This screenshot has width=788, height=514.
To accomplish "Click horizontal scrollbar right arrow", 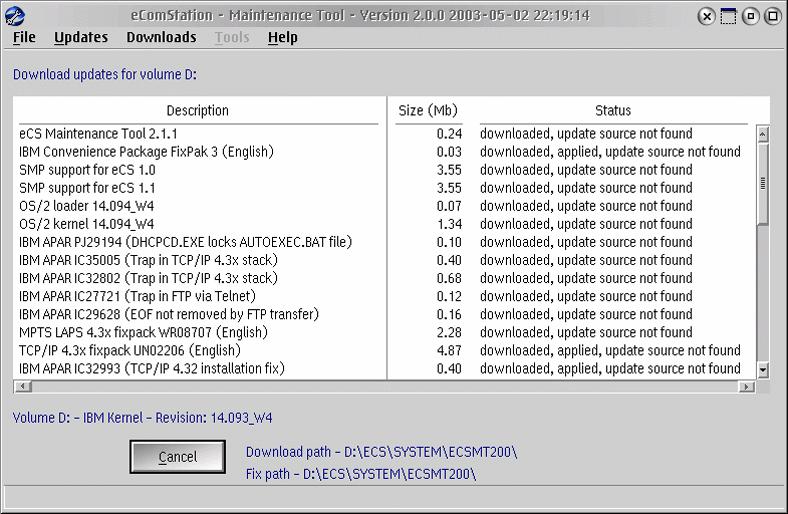I will coord(746,386).
